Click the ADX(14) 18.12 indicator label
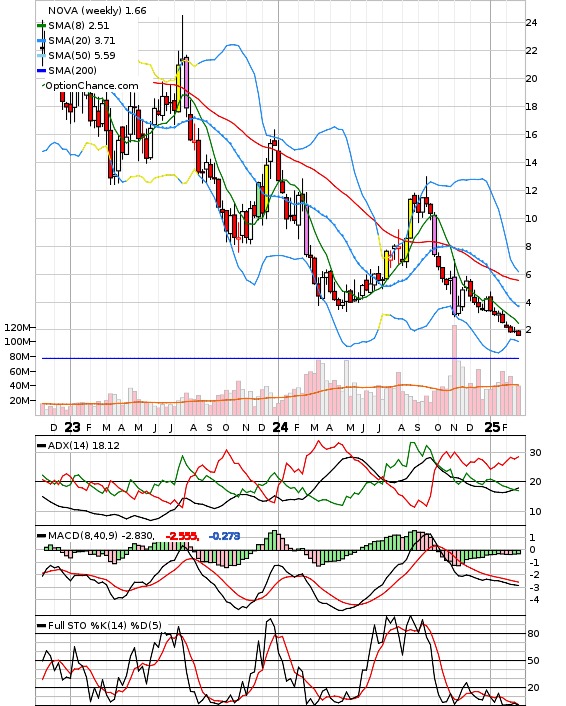The image size is (566, 706). (84, 445)
